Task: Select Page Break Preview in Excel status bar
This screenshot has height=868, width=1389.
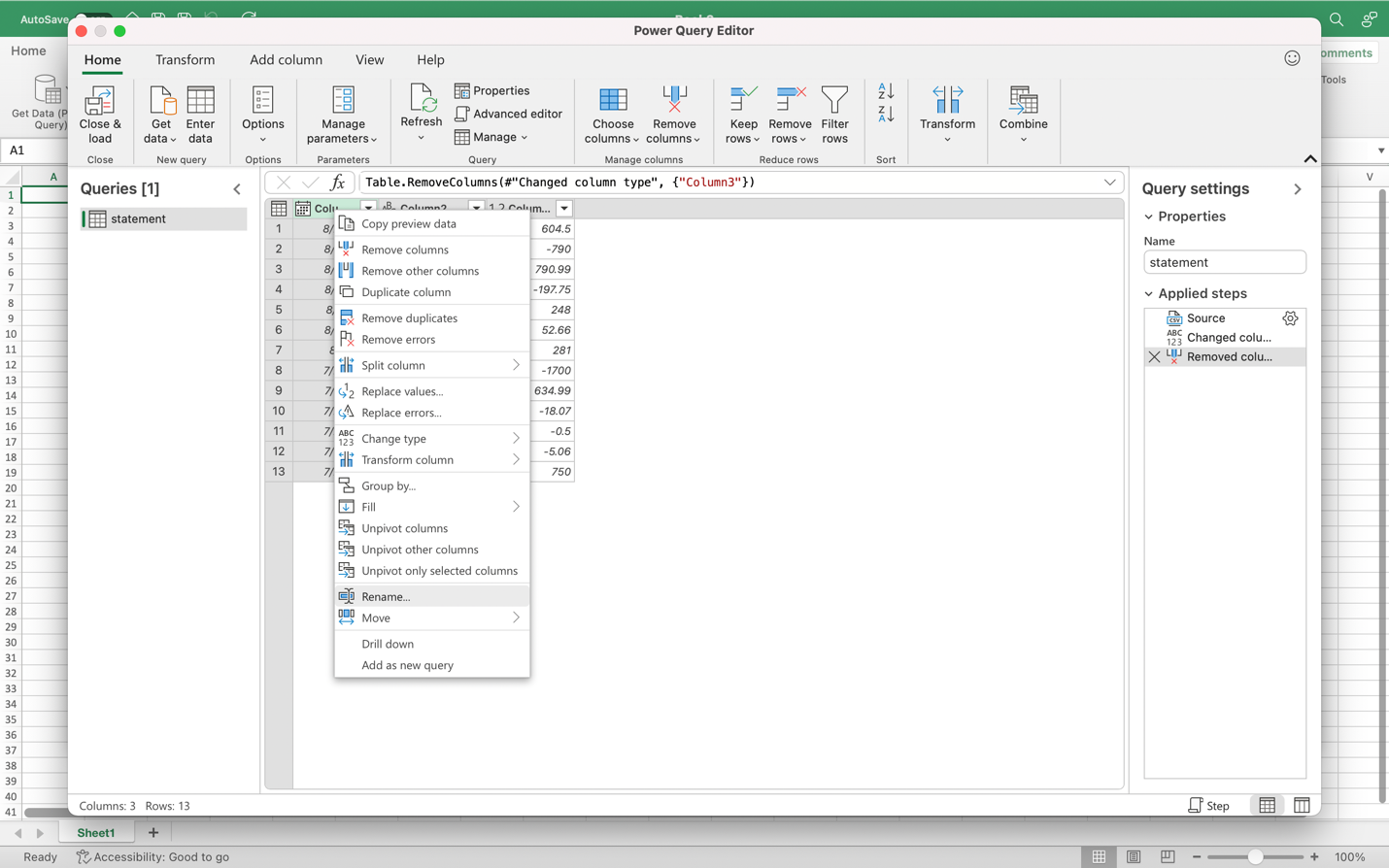Action: click(x=1168, y=857)
